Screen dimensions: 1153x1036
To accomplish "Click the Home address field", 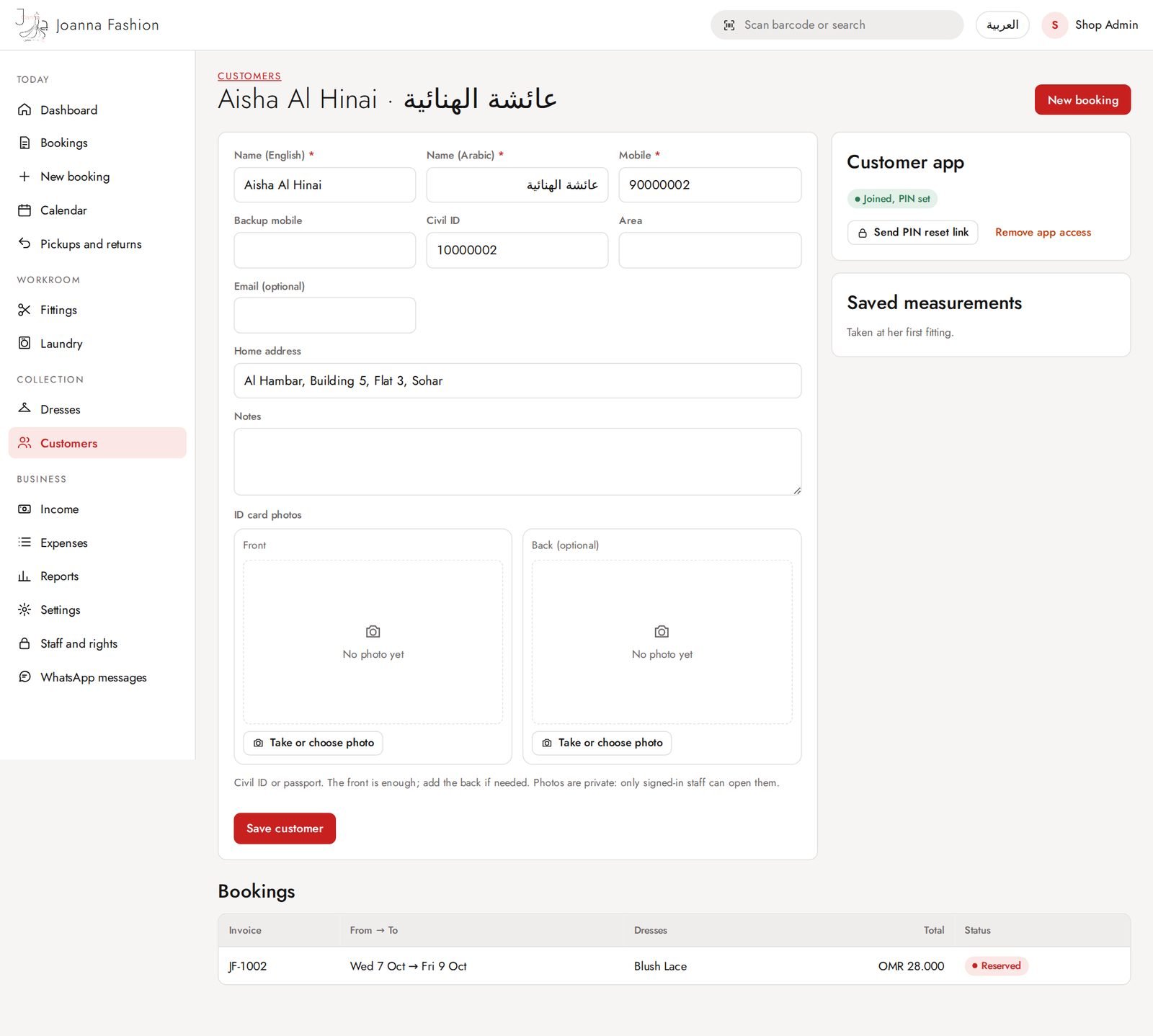I will (517, 380).
